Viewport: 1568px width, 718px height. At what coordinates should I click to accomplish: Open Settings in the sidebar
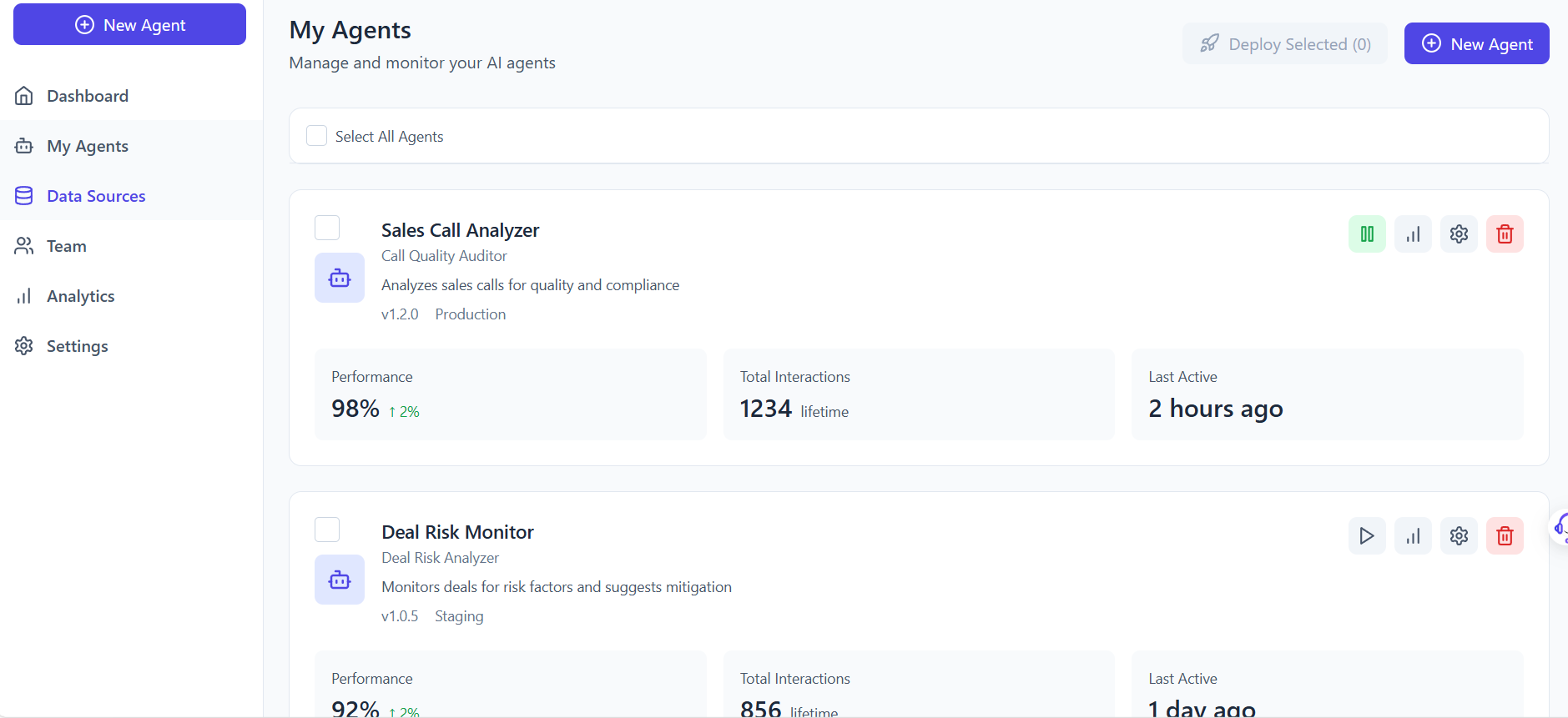[77, 346]
